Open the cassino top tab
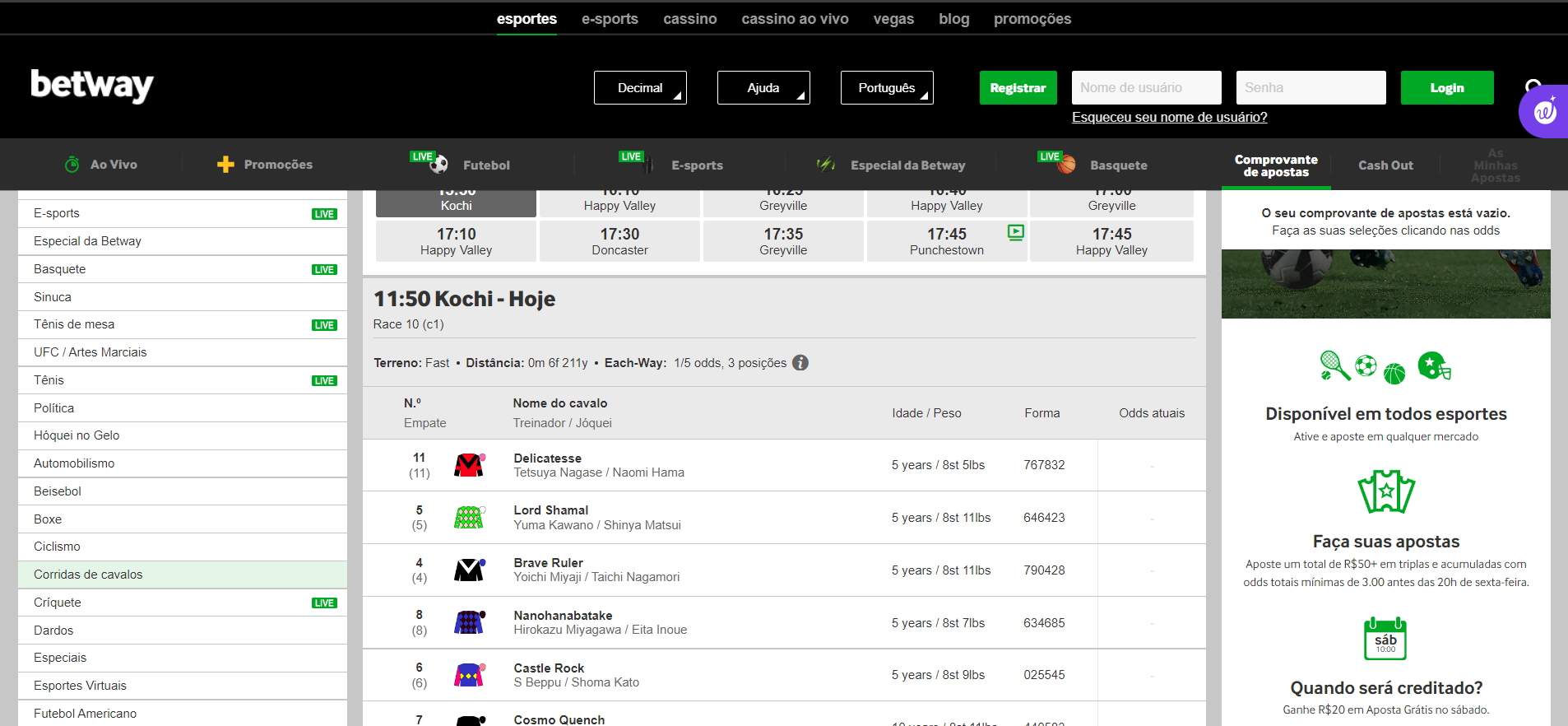Screen dimensions: 1568x726 [690, 19]
